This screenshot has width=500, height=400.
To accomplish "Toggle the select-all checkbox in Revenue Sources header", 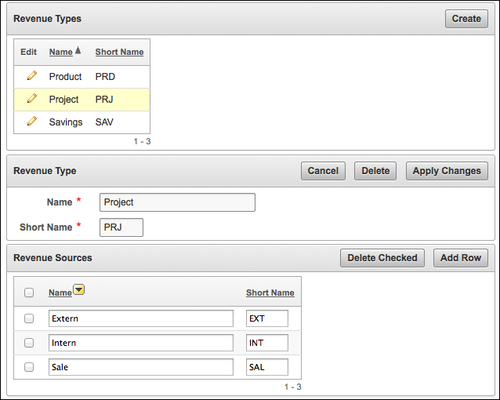I will [x=29, y=293].
